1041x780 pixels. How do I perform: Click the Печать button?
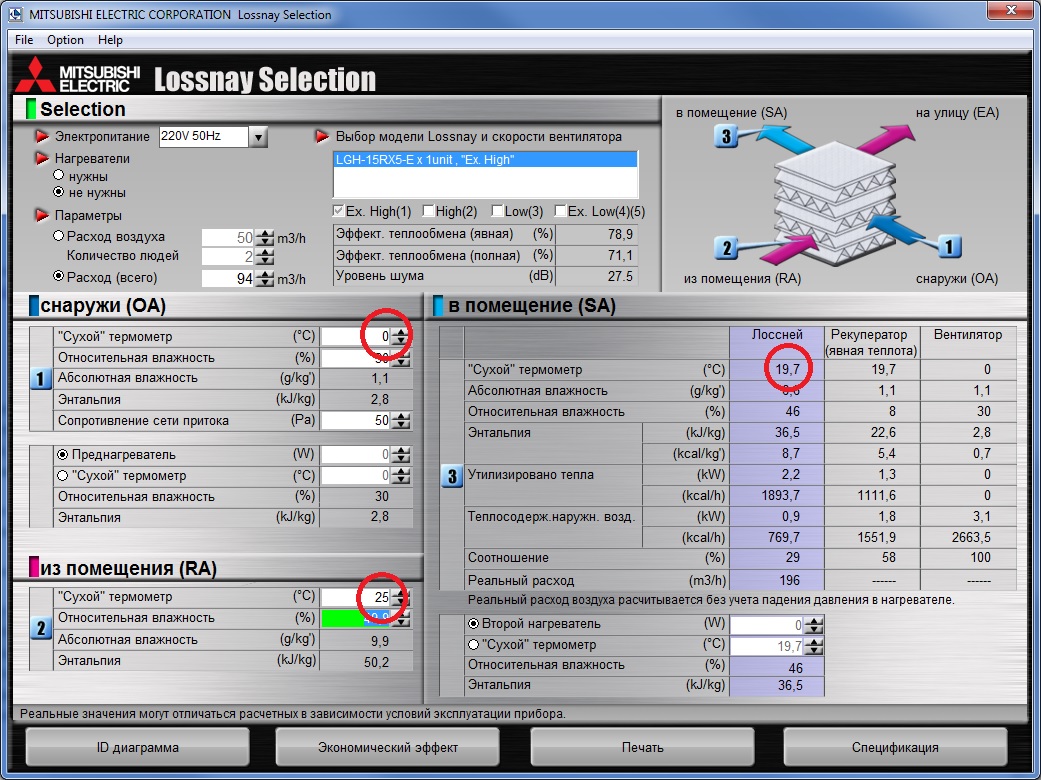tap(642, 747)
